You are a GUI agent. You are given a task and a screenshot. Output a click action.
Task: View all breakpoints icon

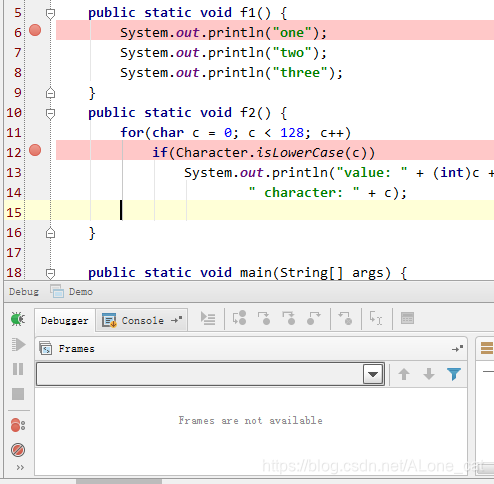18,425
